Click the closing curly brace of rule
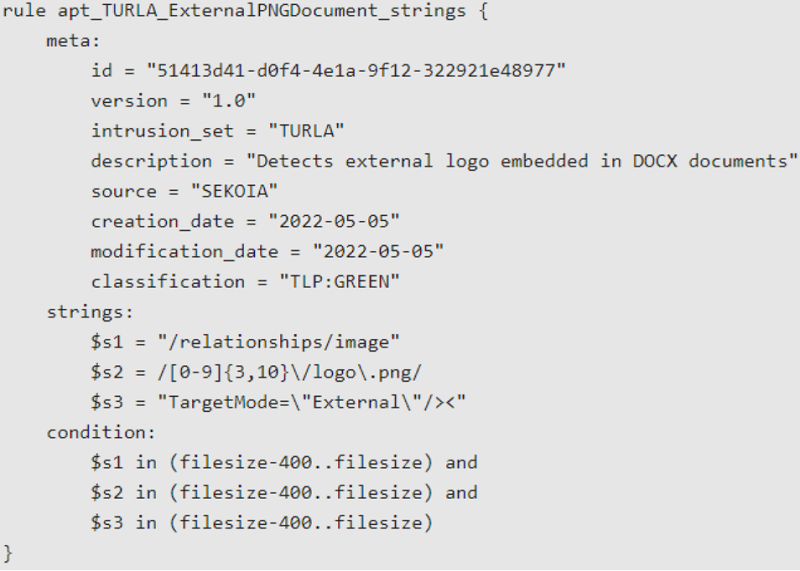Image resolution: width=800 pixels, height=571 pixels. [7, 553]
